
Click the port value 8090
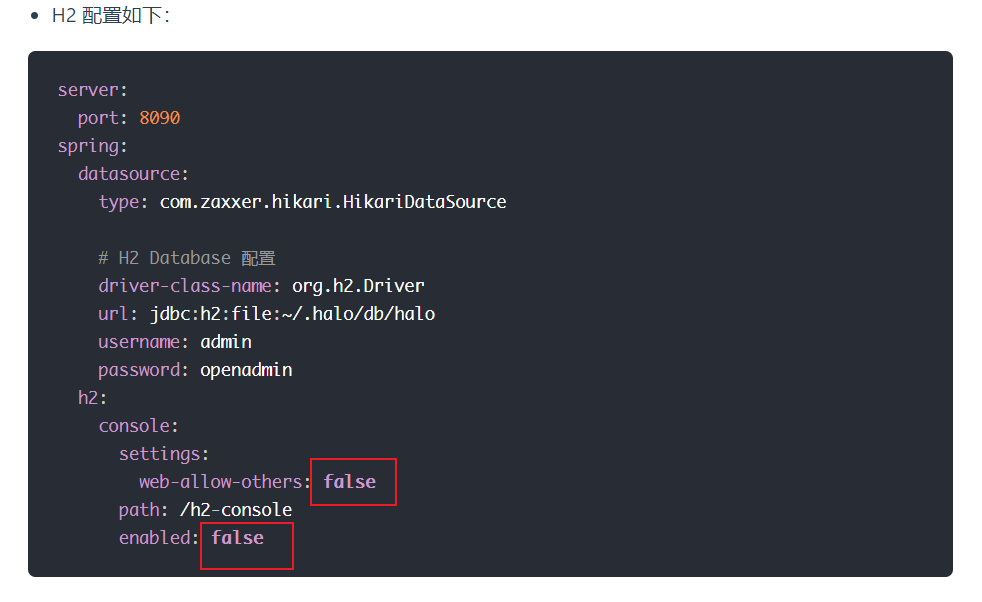click(x=160, y=118)
